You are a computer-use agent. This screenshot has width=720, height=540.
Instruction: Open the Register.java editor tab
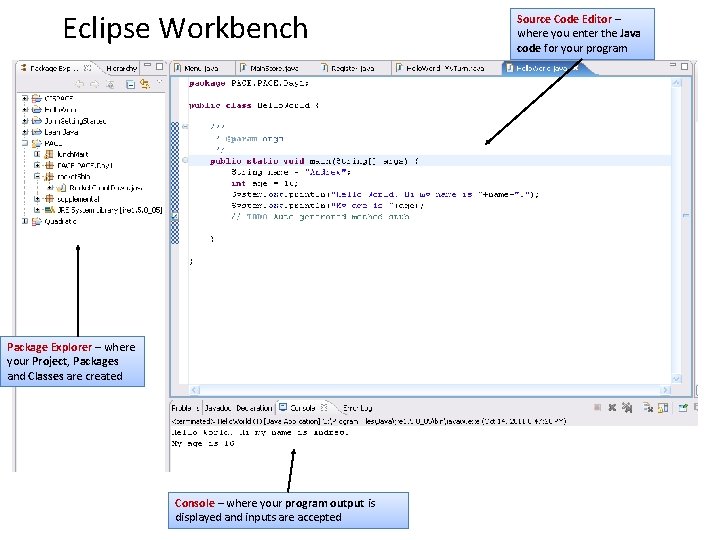[352, 68]
